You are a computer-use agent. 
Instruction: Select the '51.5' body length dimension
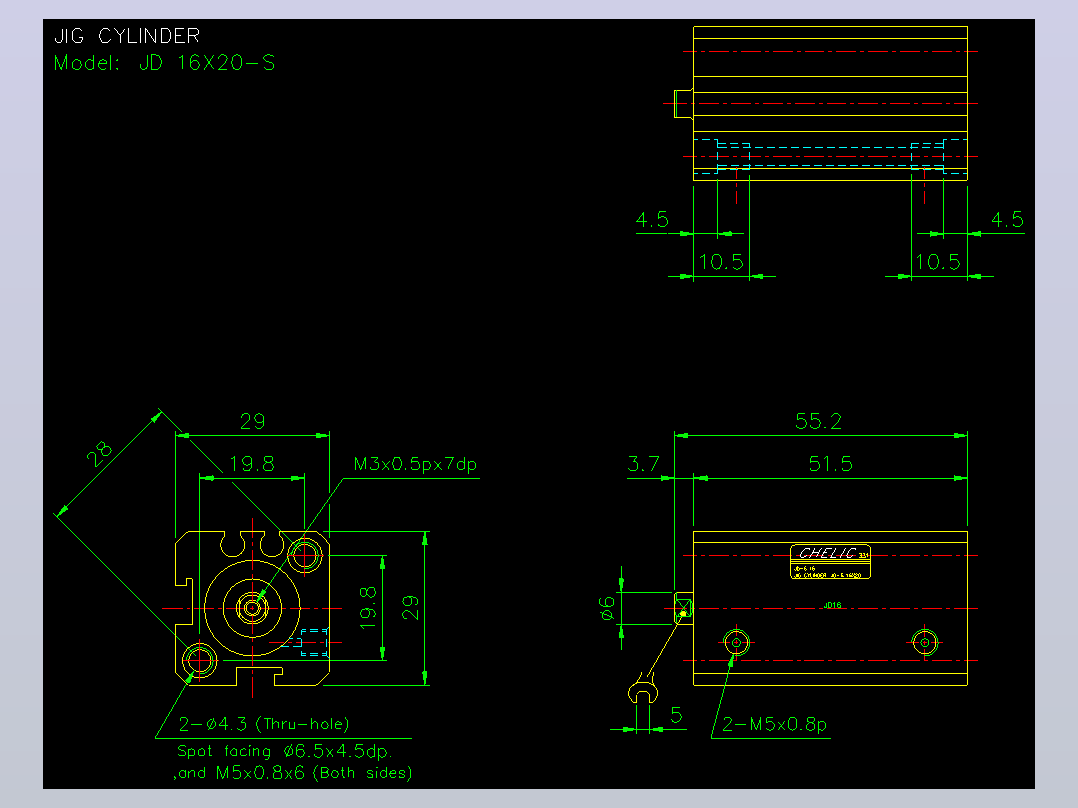(x=830, y=463)
